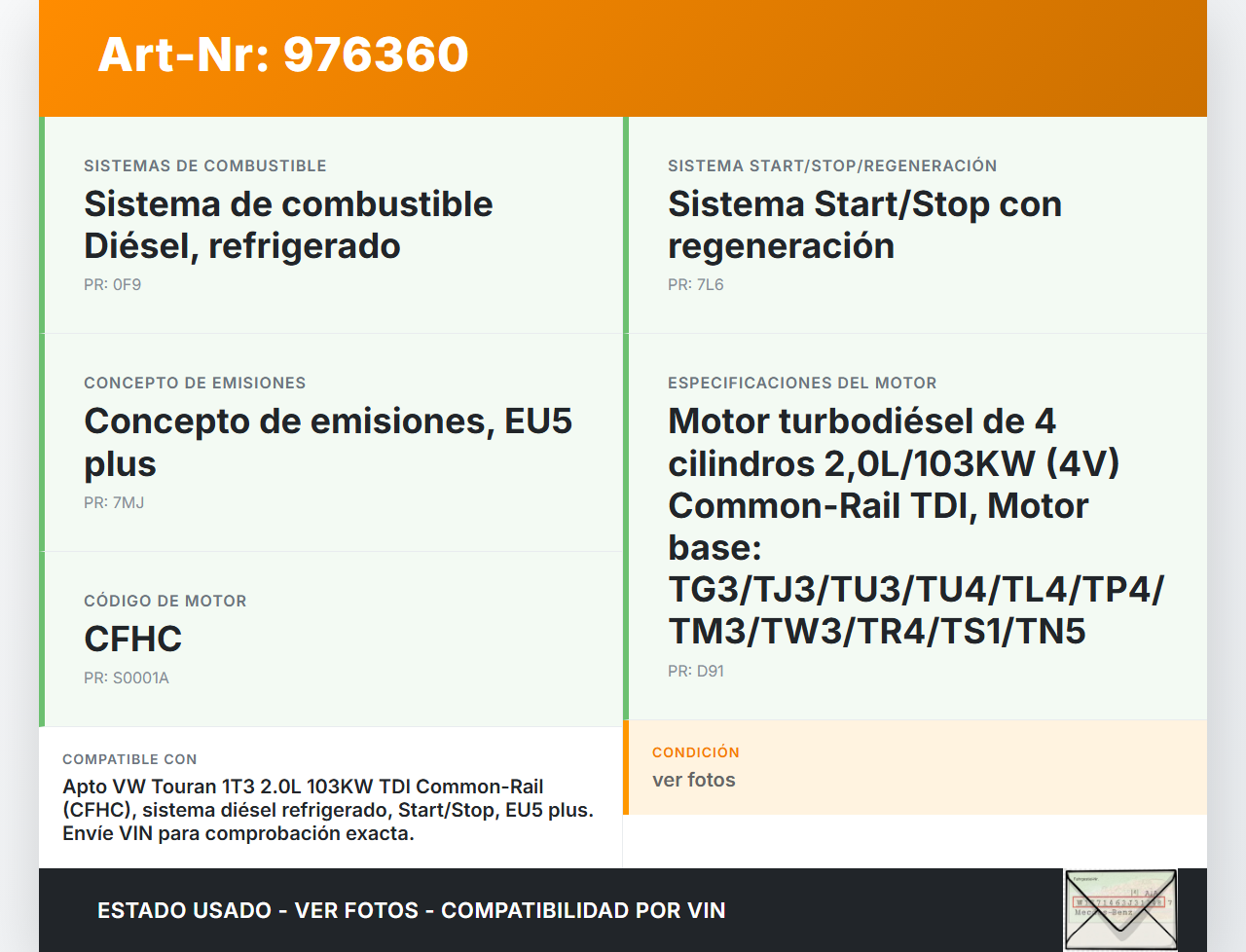Select 'Sistema Start/Stop con regeneración' text
Screen dimensions: 1246x952
pos(865,225)
